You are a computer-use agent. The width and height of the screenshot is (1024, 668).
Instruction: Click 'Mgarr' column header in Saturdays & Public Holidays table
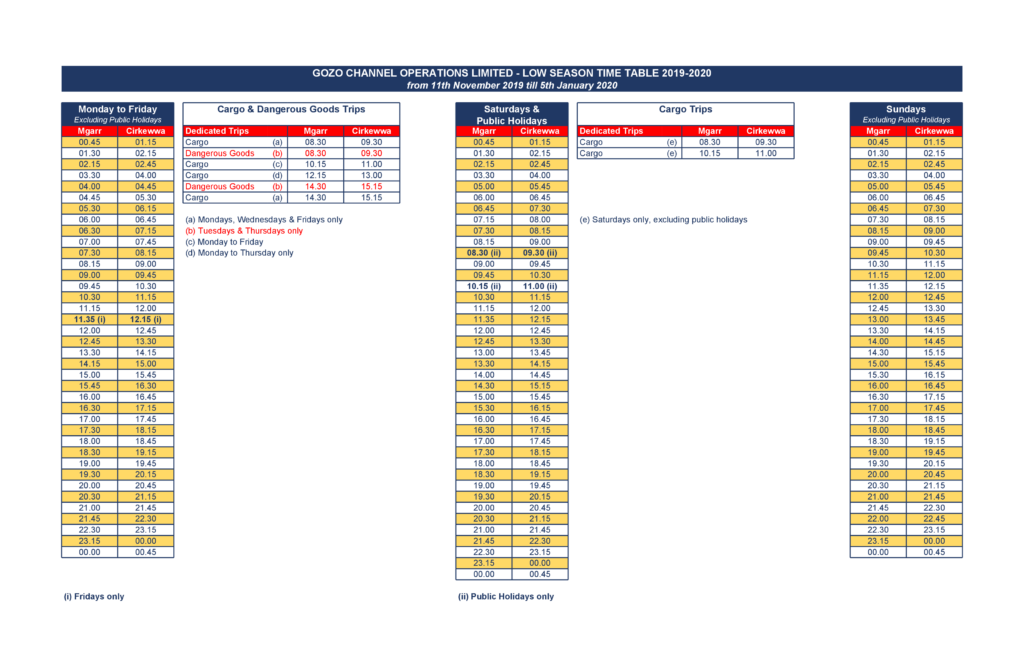[x=484, y=131]
